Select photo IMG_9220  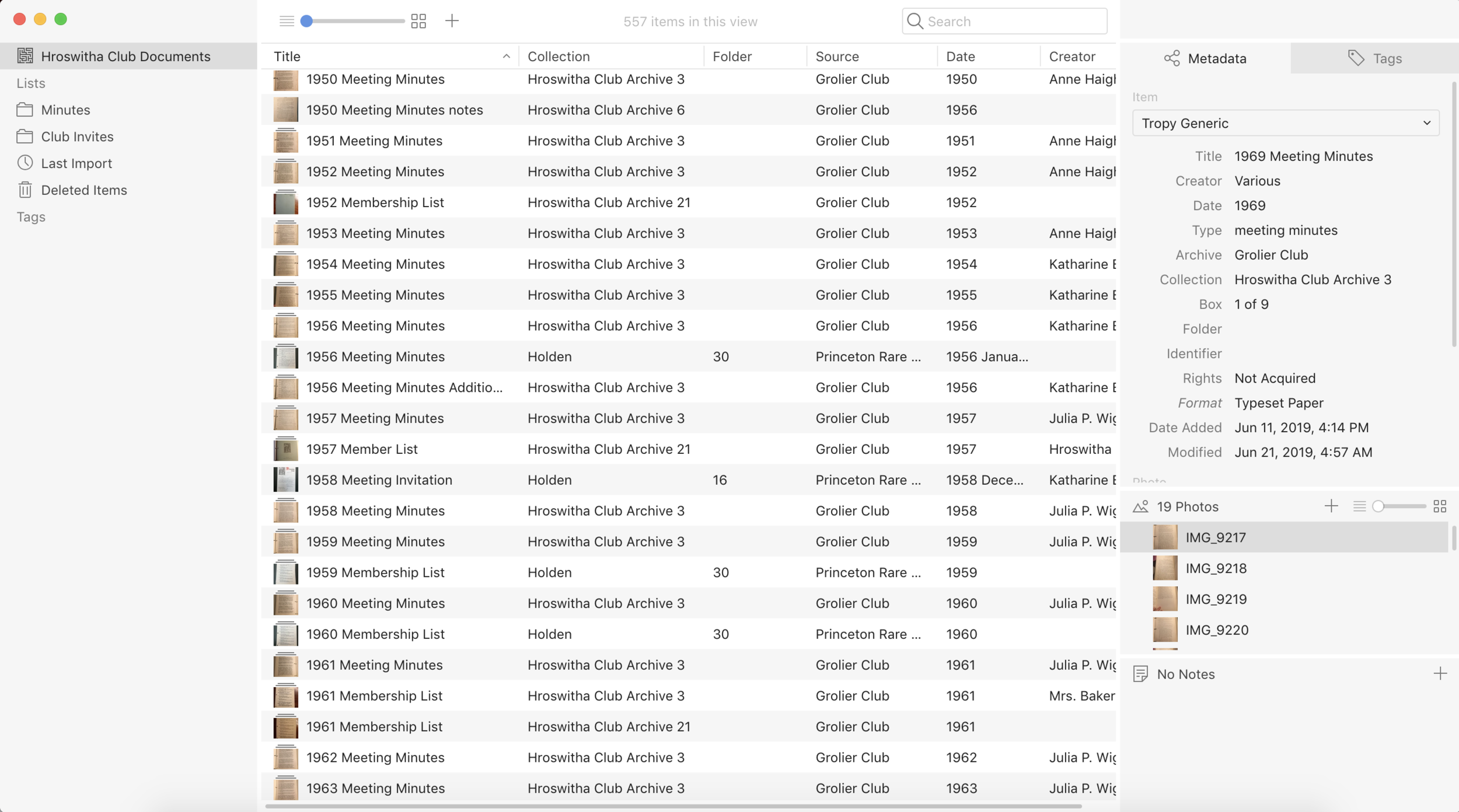[x=1284, y=630]
